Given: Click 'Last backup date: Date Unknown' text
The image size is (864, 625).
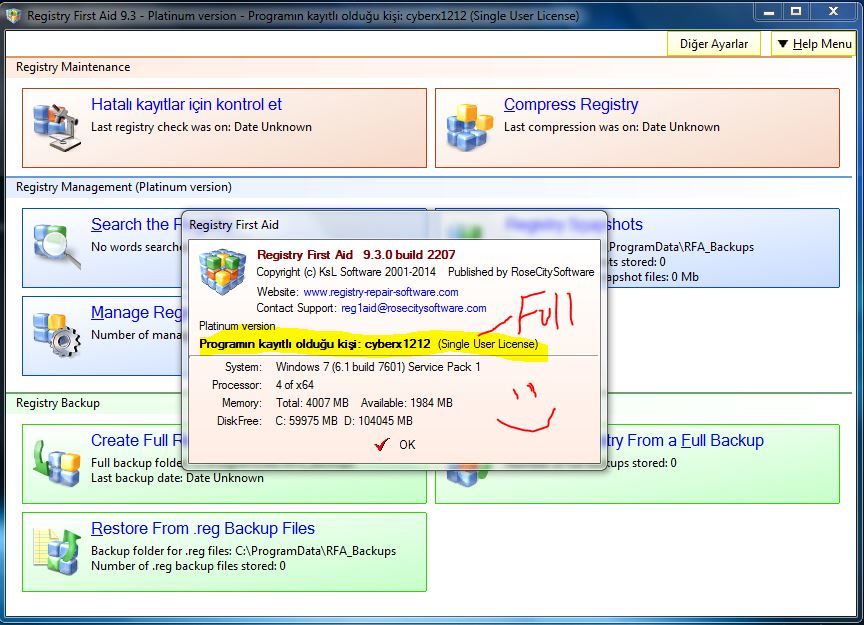Looking at the screenshot, I should [x=177, y=478].
